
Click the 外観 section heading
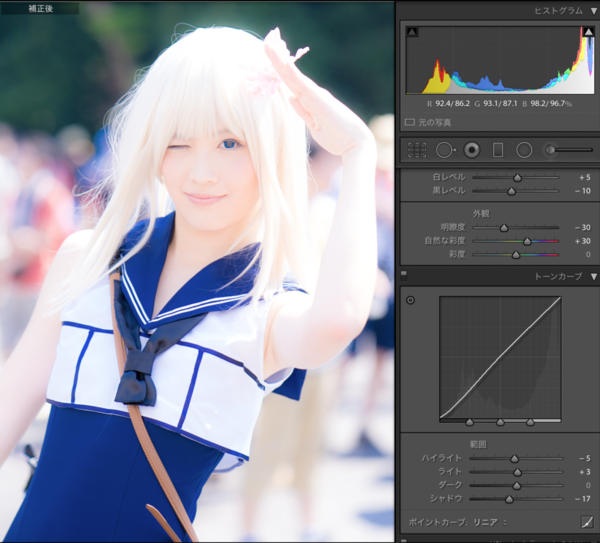pos(481,214)
